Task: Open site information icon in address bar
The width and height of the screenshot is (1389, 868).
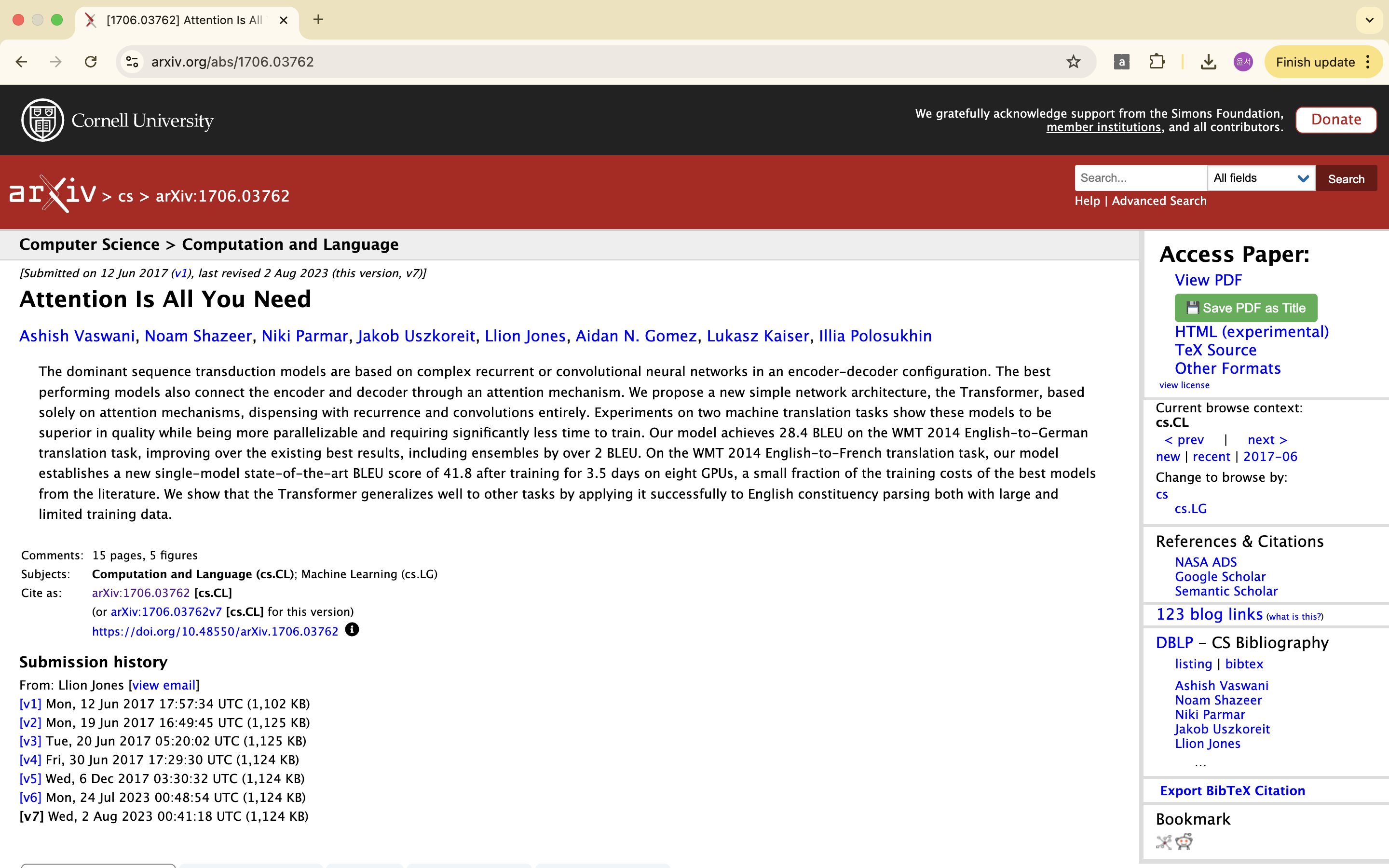Action: pos(133,62)
